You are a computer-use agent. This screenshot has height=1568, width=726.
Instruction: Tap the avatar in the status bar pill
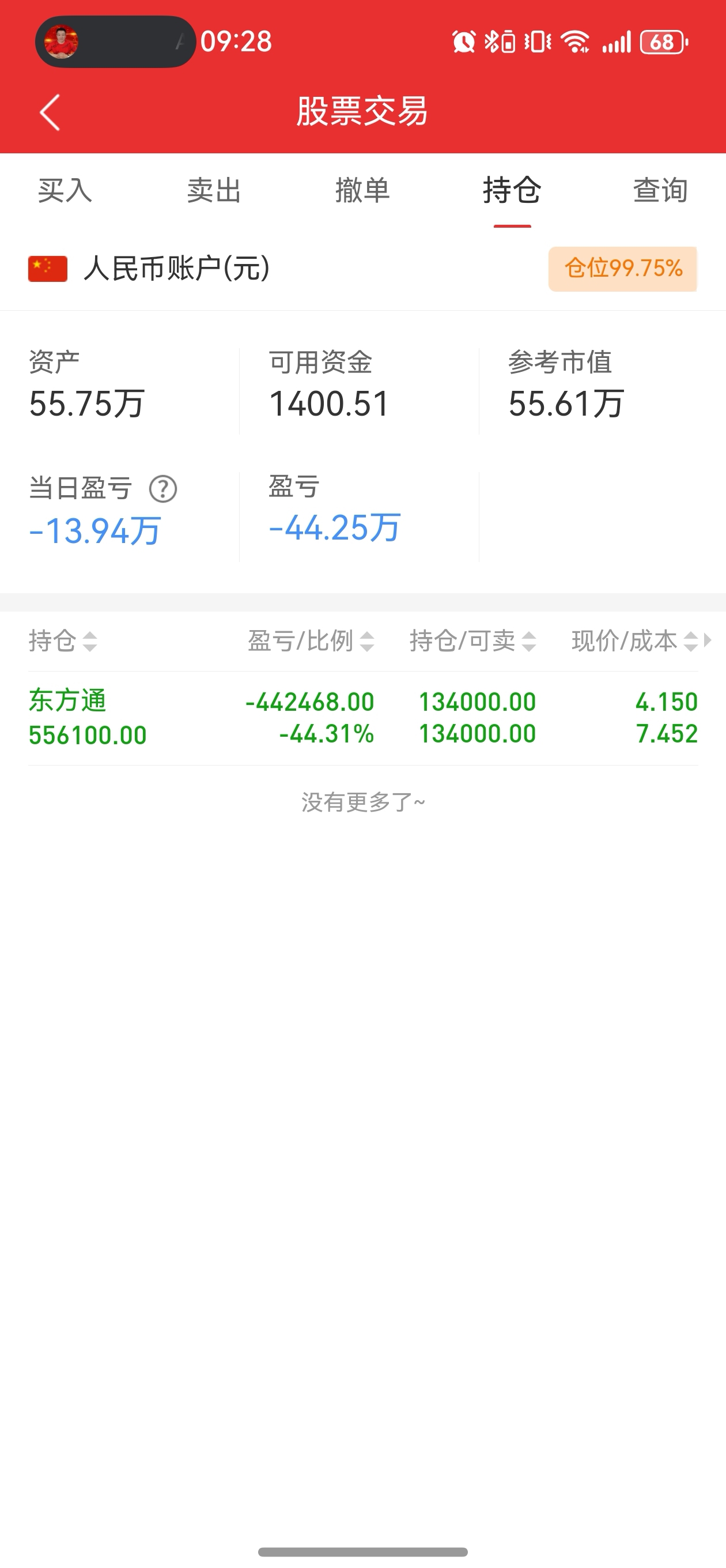(62, 42)
